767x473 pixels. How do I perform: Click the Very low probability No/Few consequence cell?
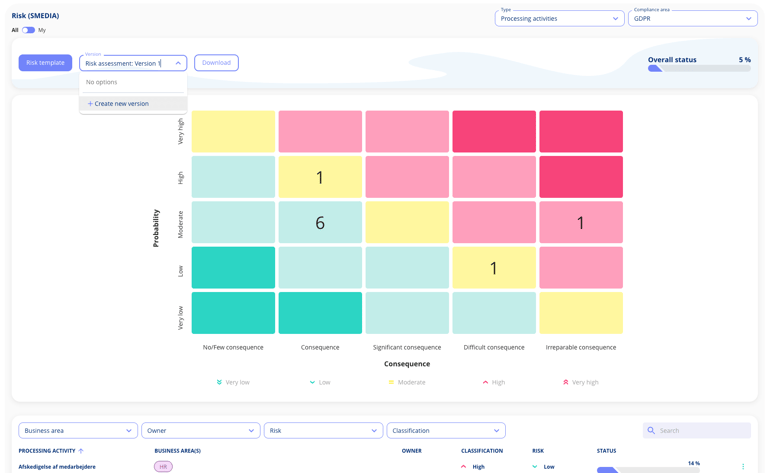click(x=233, y=313)
